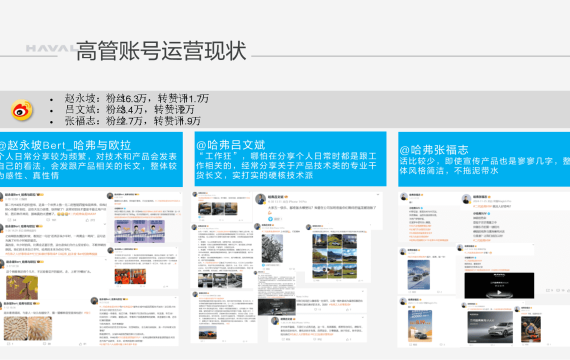Open the three cartoon characters poster image
The height and width of the screenshot is (360, 570).
(x=140, y=231)
